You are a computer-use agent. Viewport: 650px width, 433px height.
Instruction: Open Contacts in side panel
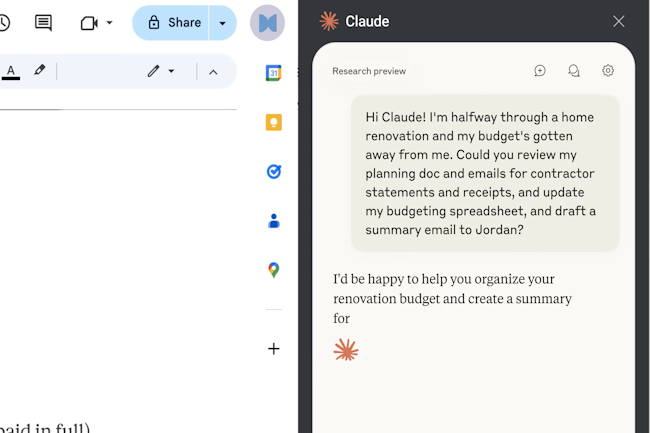[x=274, y=221]
